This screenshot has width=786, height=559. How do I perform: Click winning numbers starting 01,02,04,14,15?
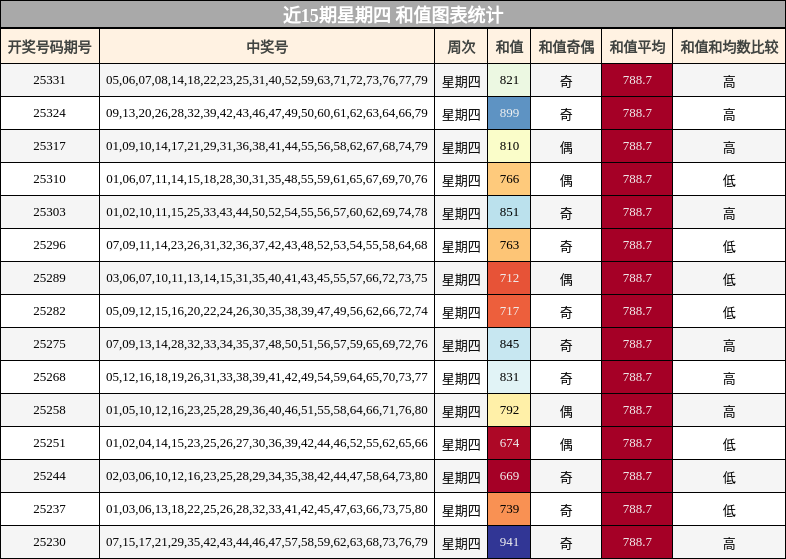[x=267, y=443]
